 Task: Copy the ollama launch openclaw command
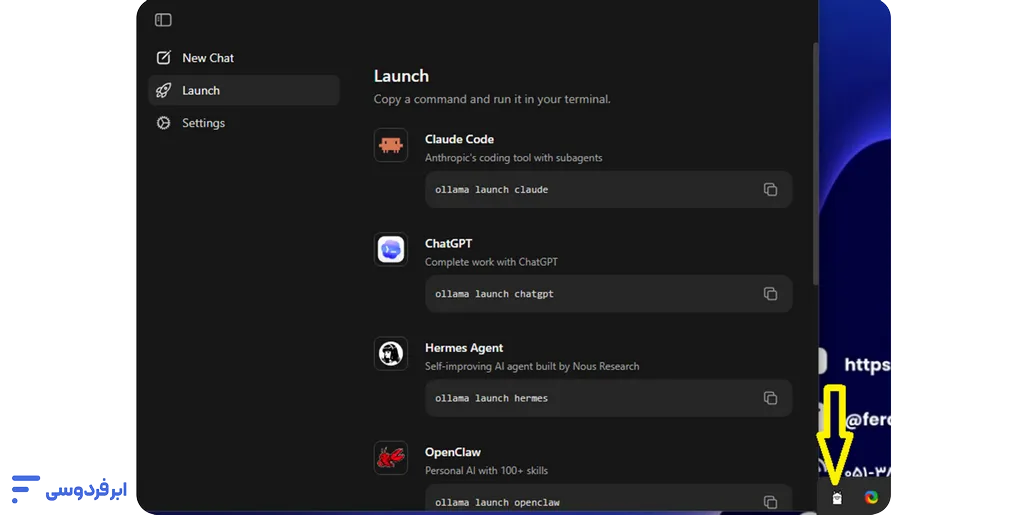771,502
